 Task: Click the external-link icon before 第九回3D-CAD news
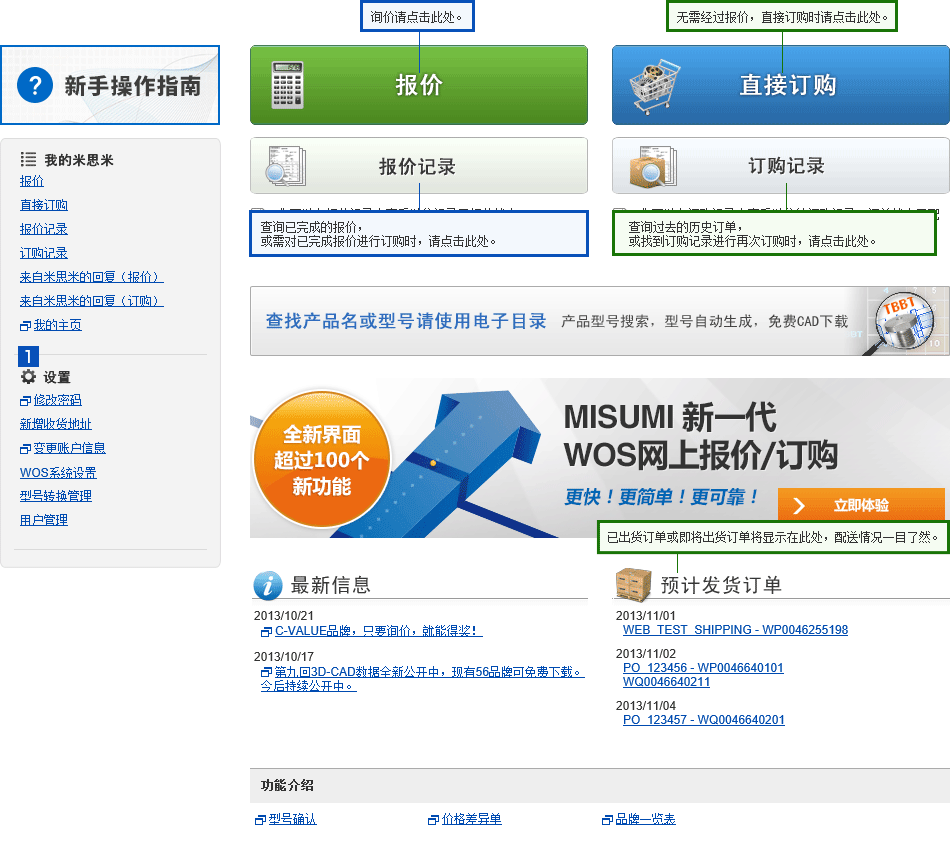(x=266, y=672)
